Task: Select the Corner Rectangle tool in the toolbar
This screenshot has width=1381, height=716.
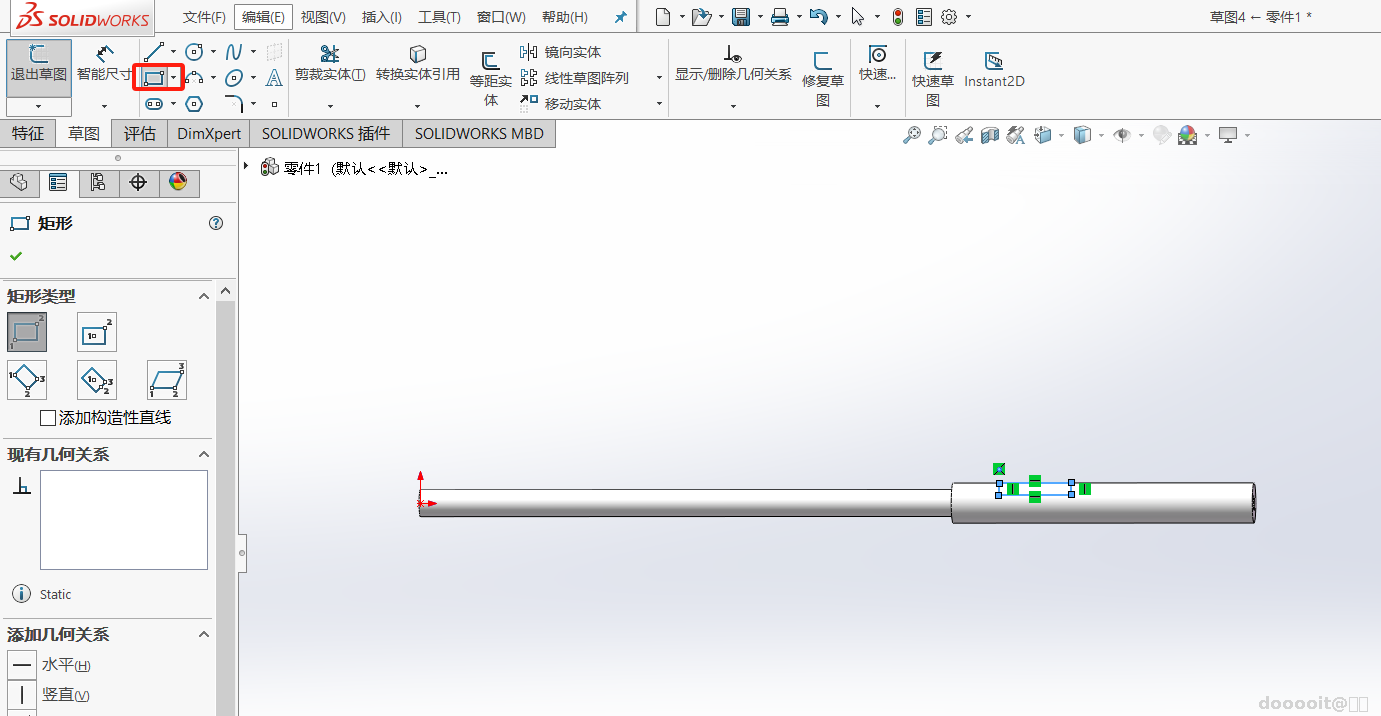Action: click(x=153, y=77)
